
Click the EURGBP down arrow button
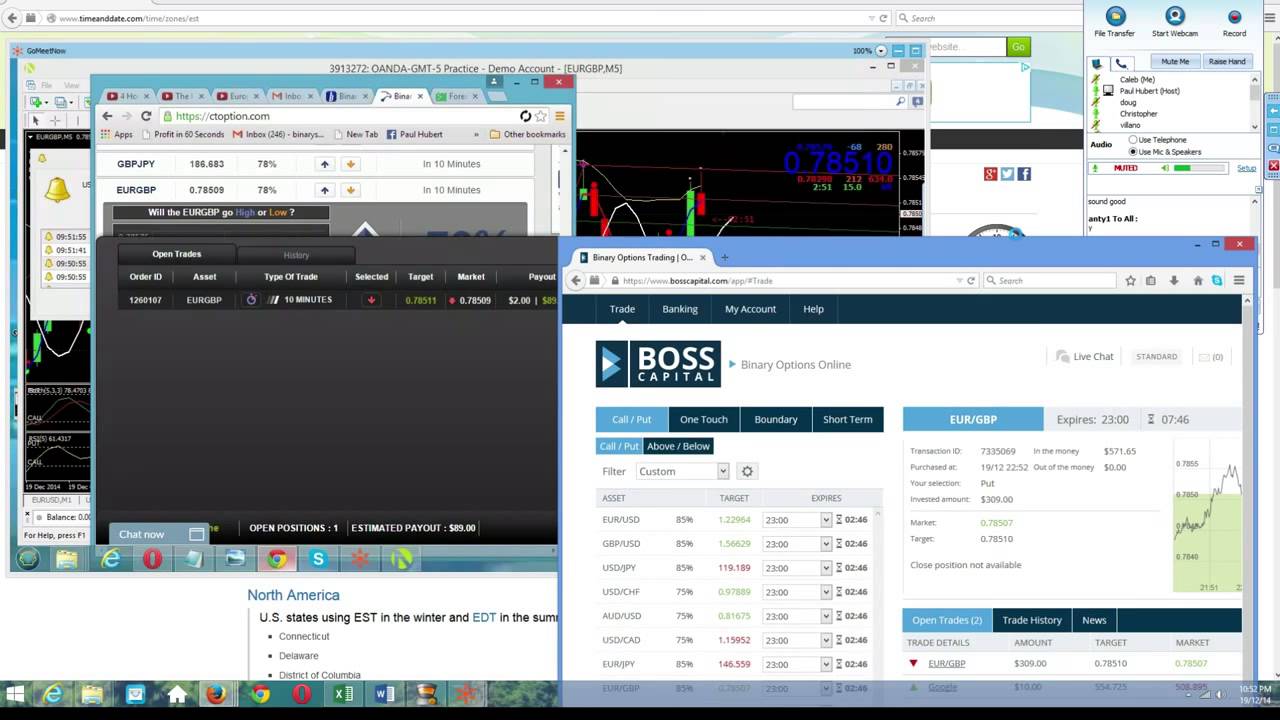coord(350,190)
